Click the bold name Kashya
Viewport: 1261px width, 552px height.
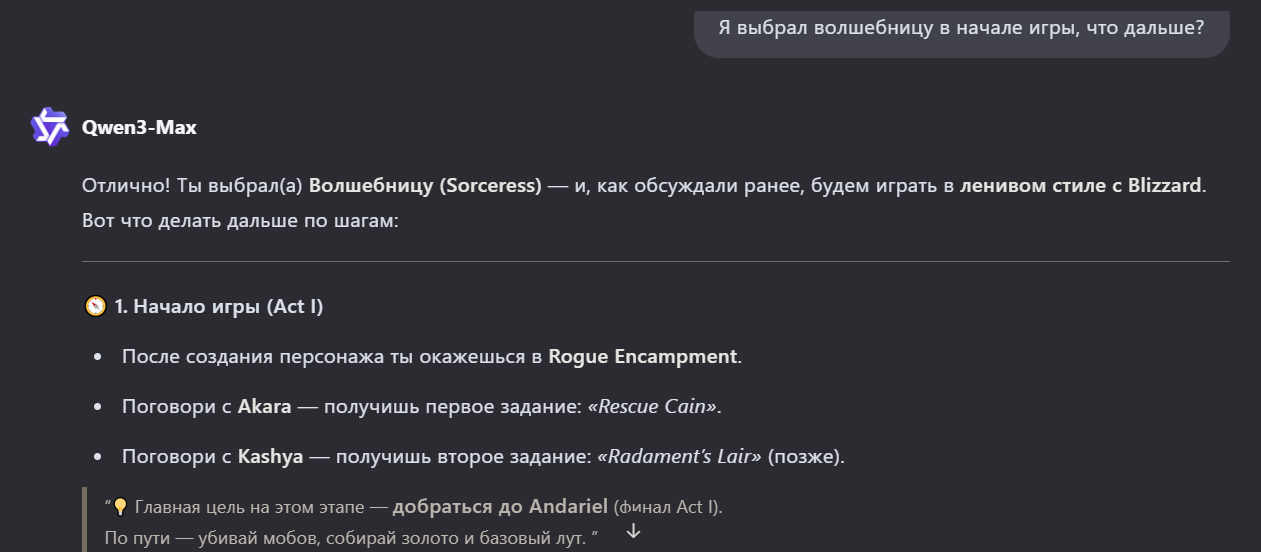click(x=270, y=457)
